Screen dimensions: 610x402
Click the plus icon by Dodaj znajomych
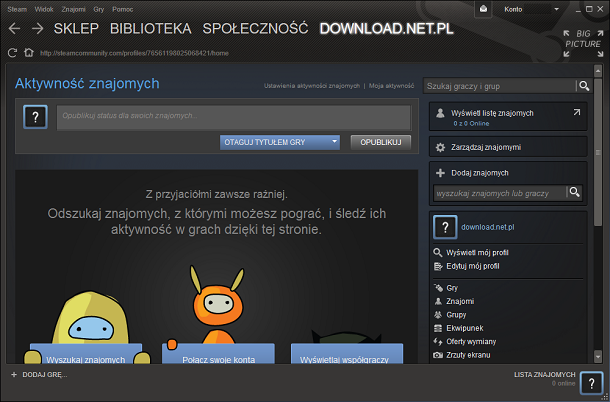coord(440,173)
